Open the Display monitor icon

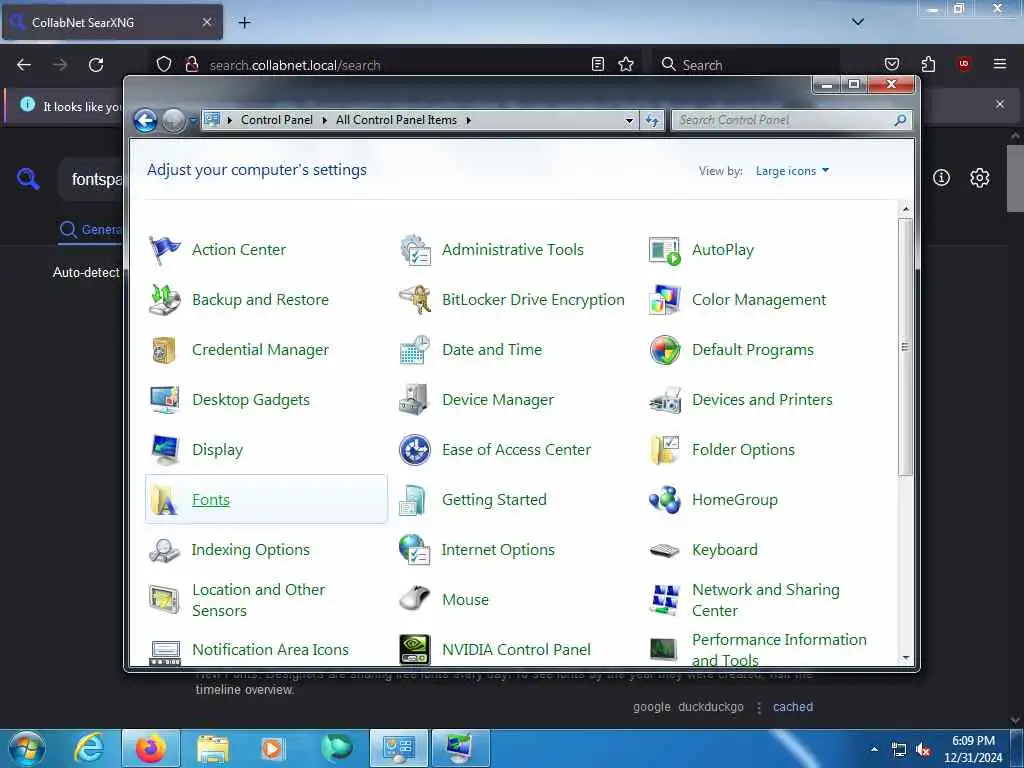[x=165, y=450]
